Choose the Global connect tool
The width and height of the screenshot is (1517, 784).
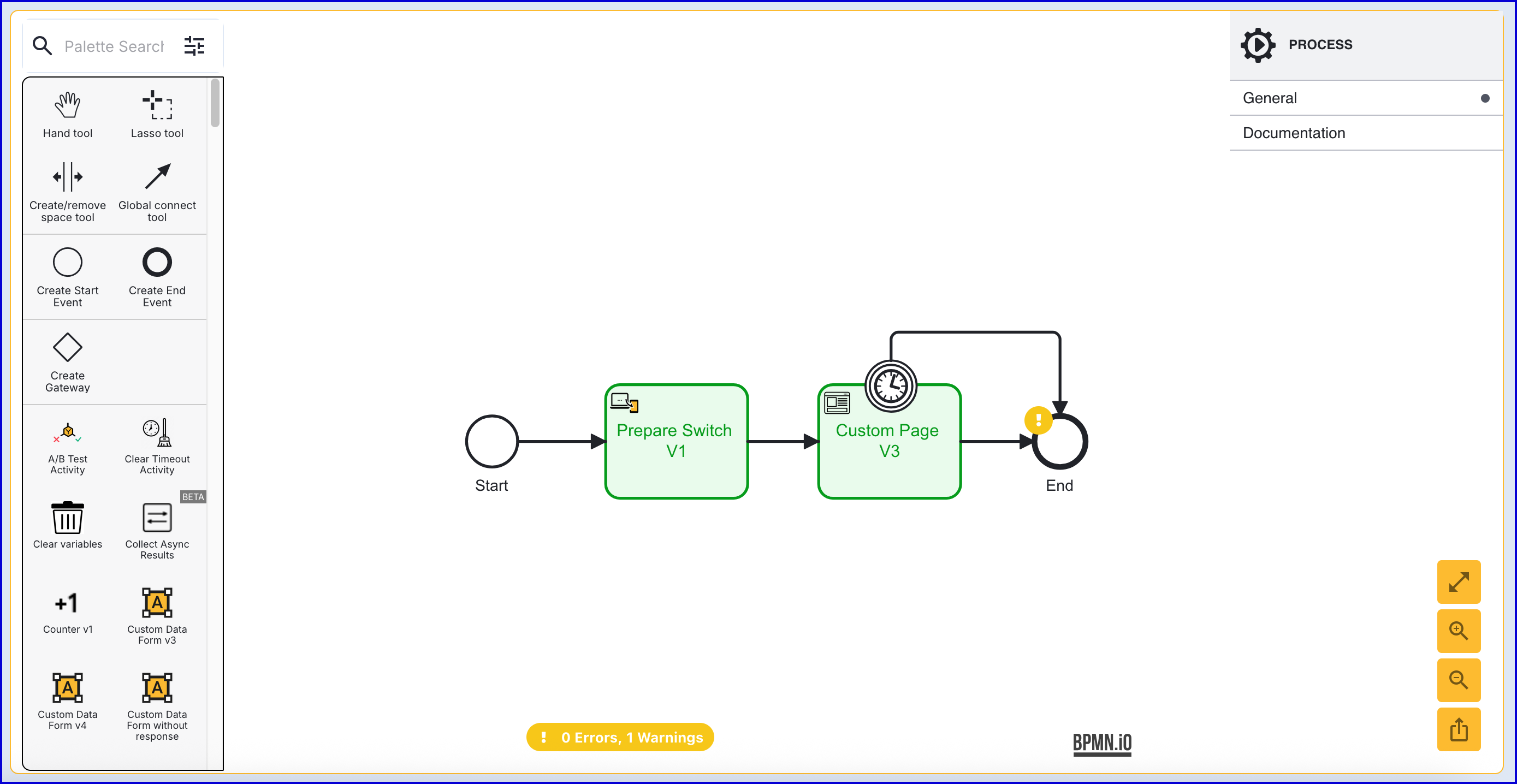157,191
